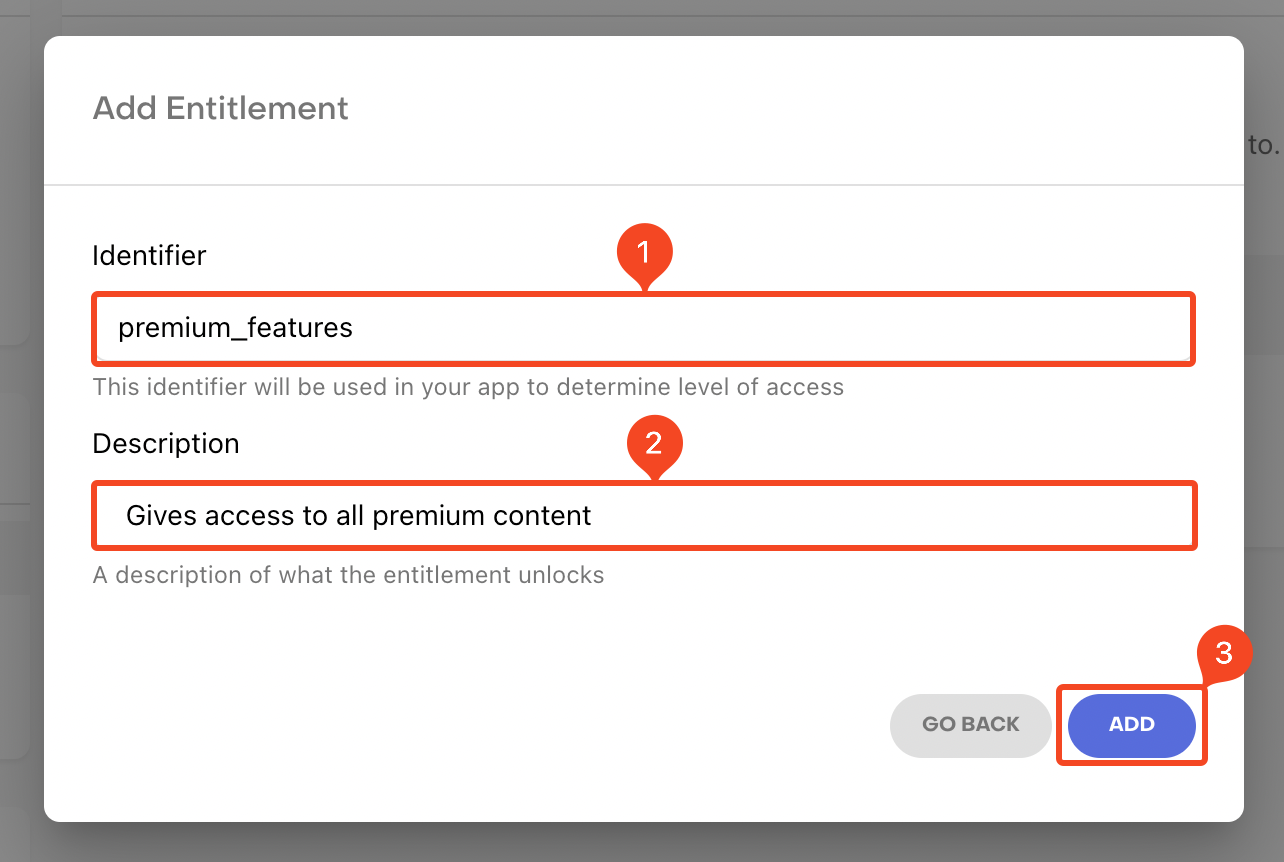Screen dimensions: 1284x862
Task: Click the "Description" field label
Action: [x=165, y=443]
